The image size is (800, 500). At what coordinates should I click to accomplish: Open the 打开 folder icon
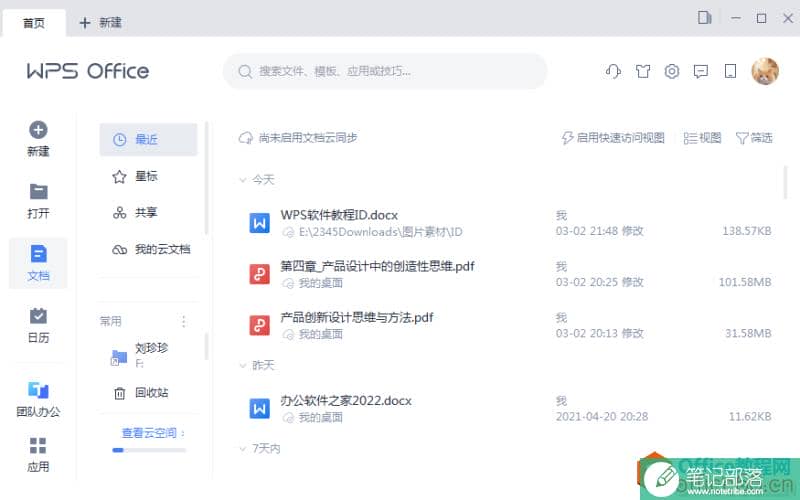click(38, 192)
